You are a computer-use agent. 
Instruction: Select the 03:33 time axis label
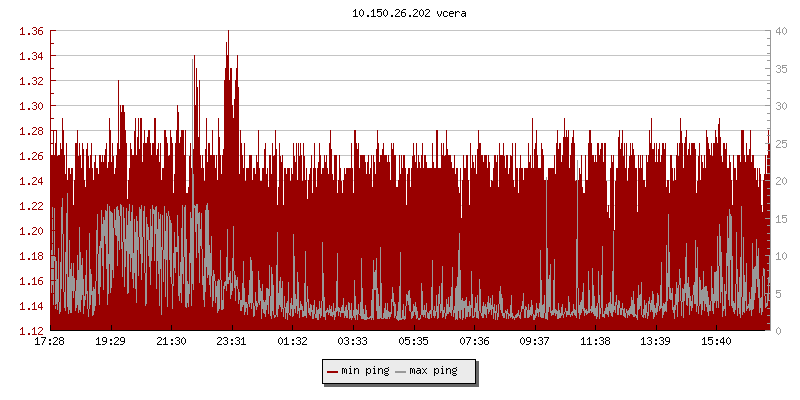pos(353,342)
